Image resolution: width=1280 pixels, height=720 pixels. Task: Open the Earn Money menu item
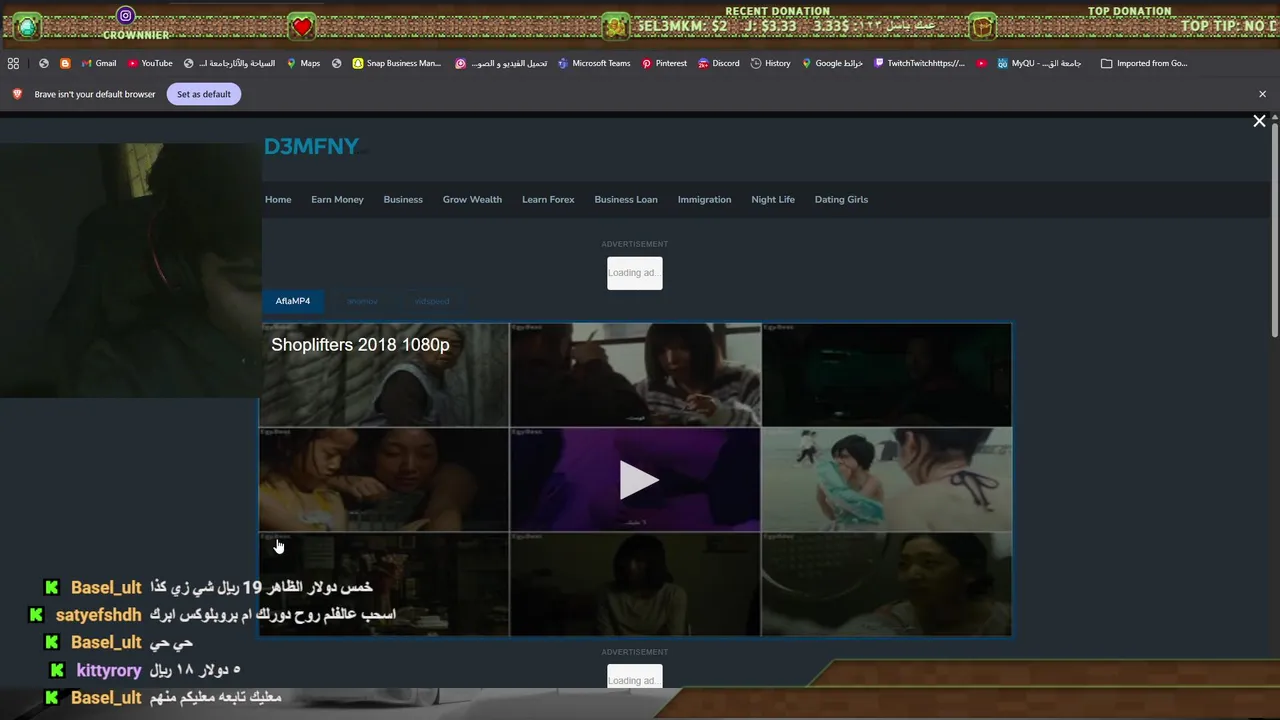point(337,199)
